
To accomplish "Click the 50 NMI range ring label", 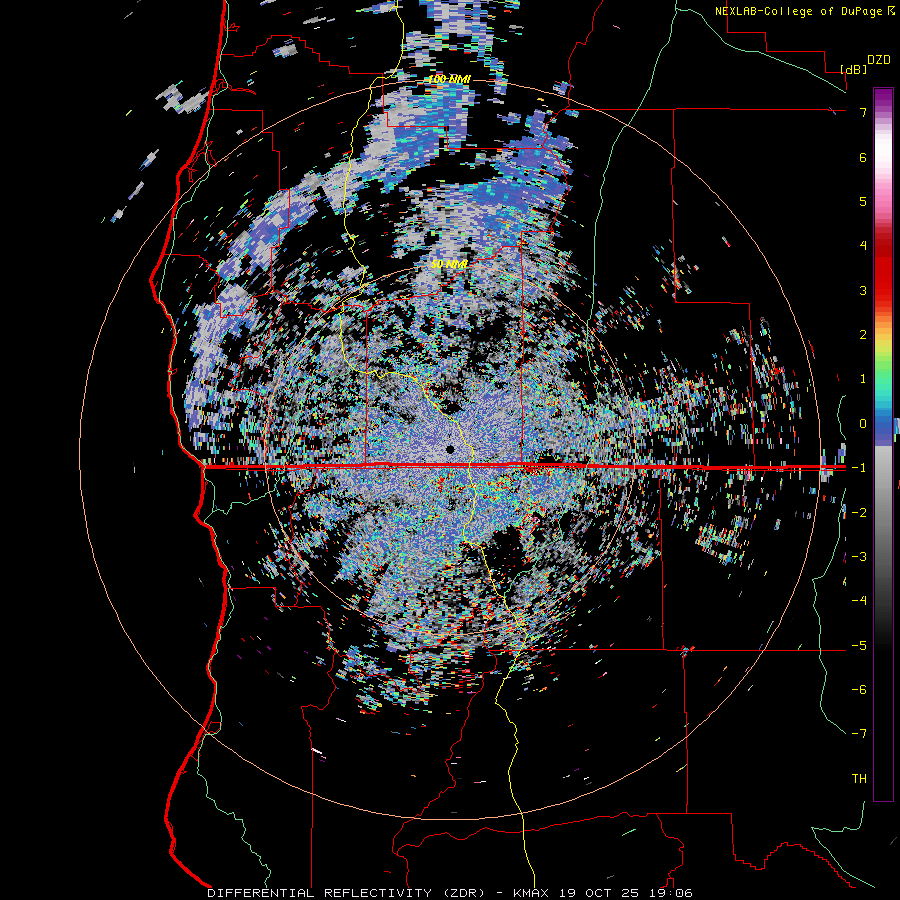I will pyautogui.click(x=449, y=264).
